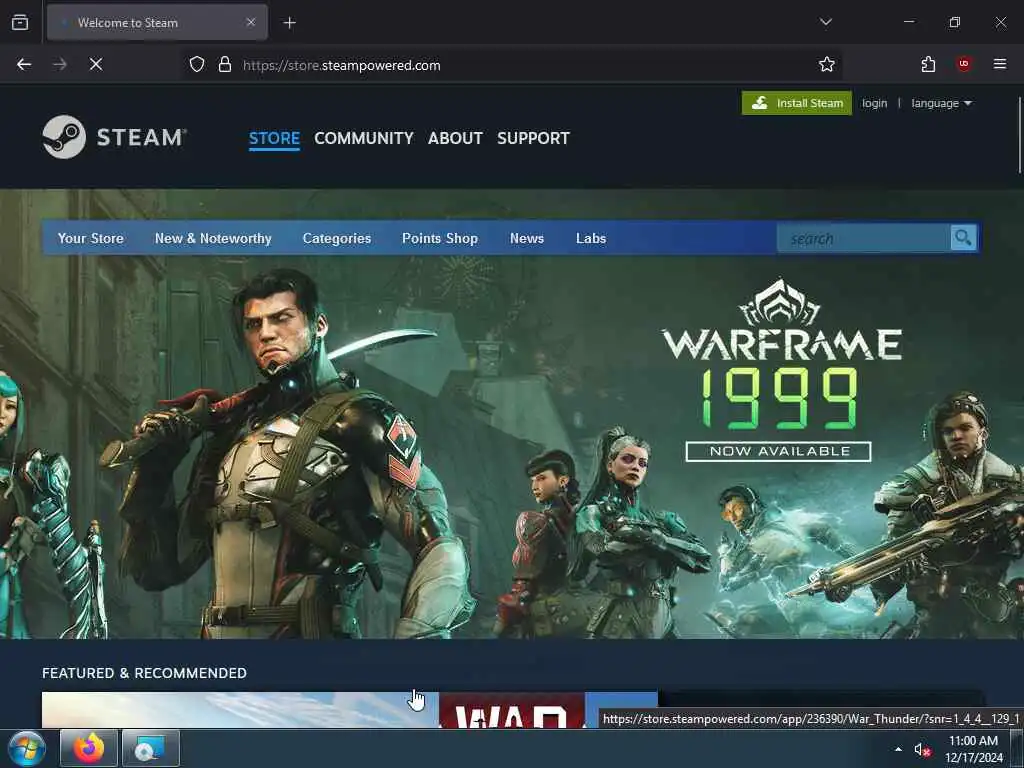The image size is (1024, 768).
Task: Click the Firefox back arrow
Action: pyautogui.click(x=24, y=64)
